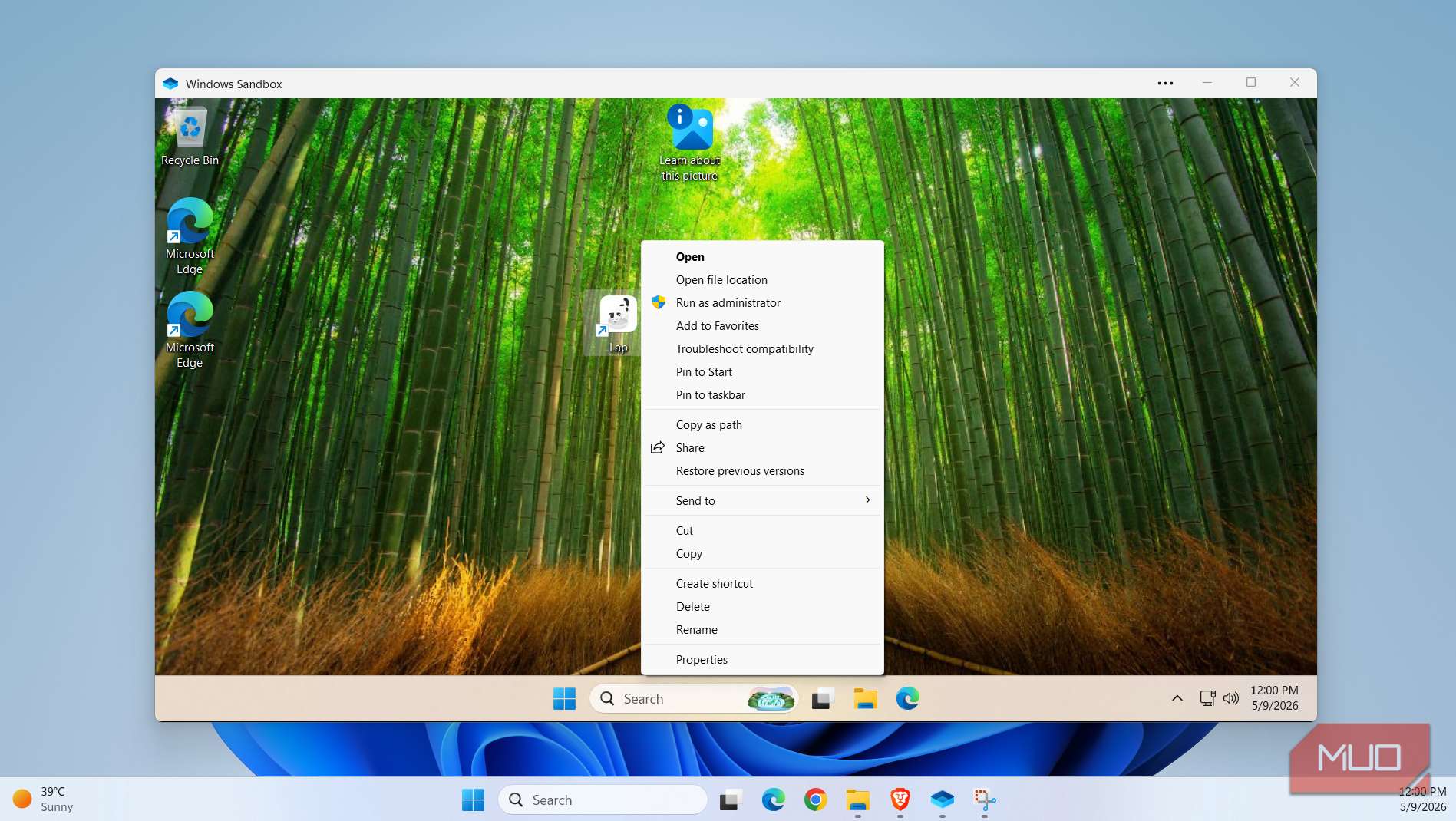Launch Chrome from the host taskbar
1456x821 pixels.
coord(815,800)
